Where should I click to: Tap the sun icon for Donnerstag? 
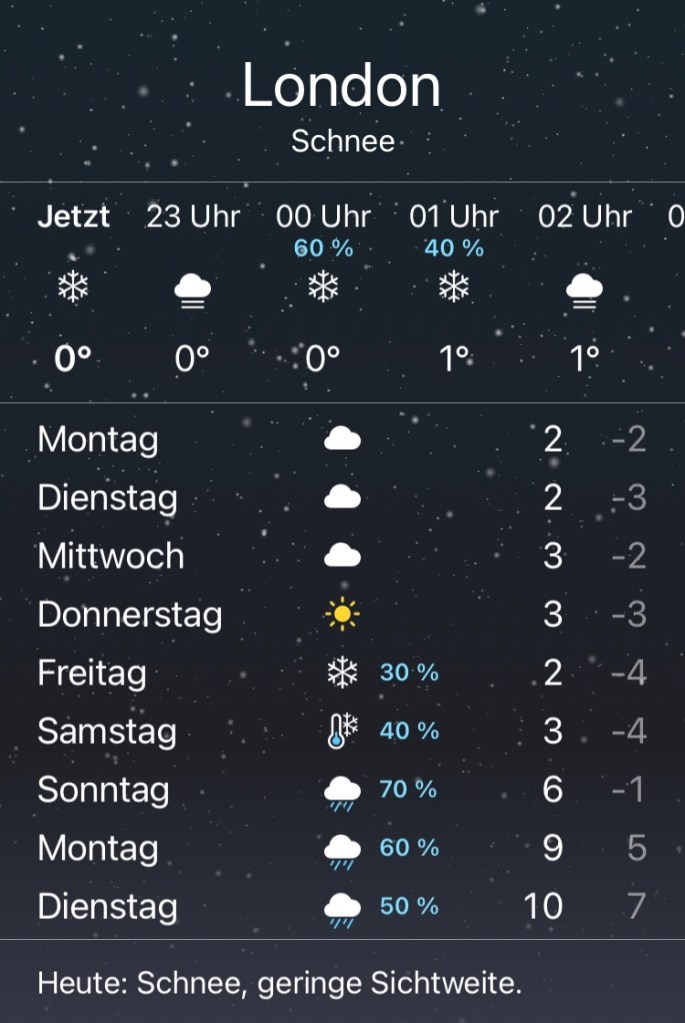click(x=342, y=614)
